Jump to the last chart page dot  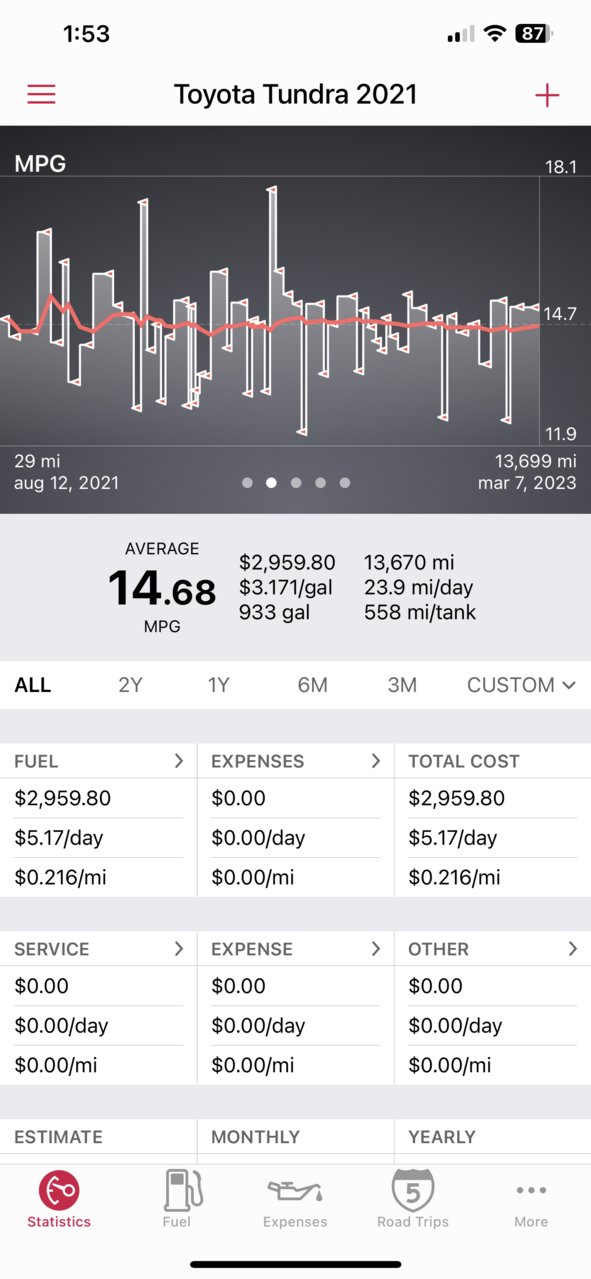point(345,482)
